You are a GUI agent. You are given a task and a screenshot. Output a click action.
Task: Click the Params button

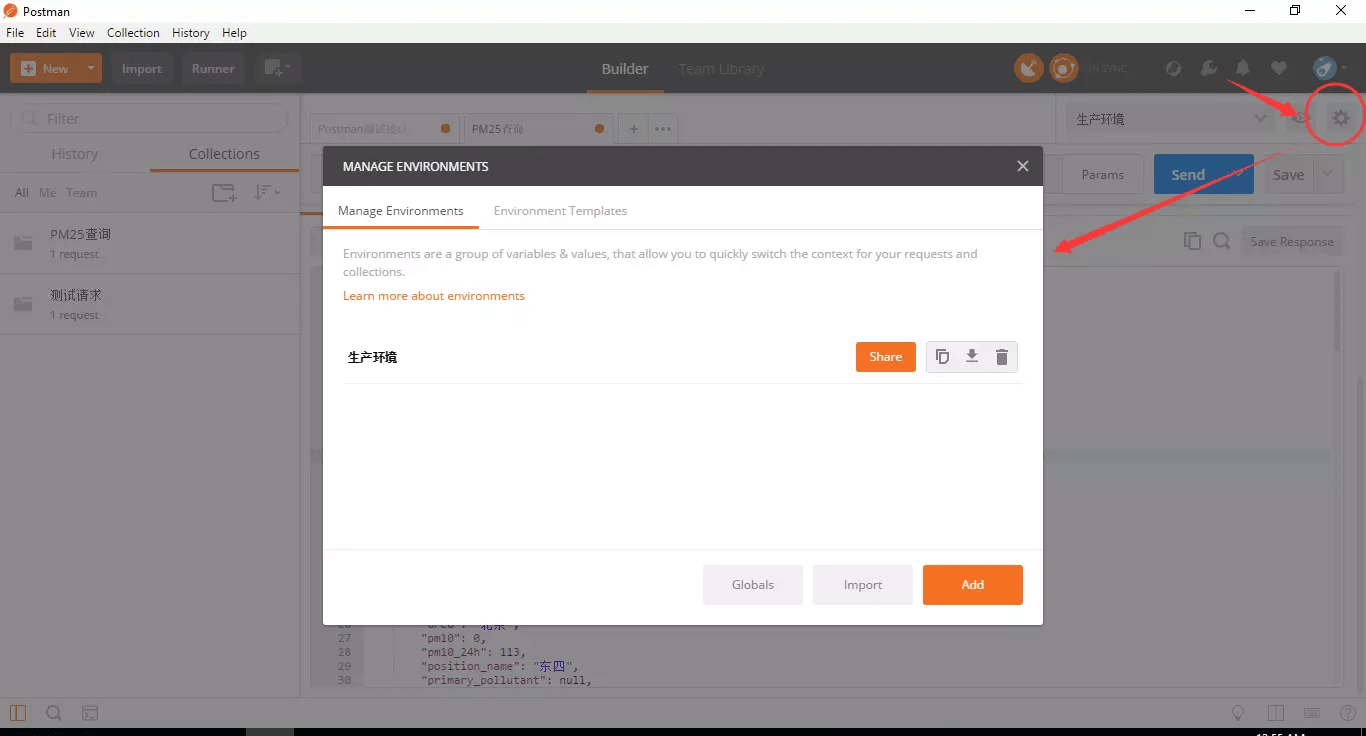[x=1102, y=174]
